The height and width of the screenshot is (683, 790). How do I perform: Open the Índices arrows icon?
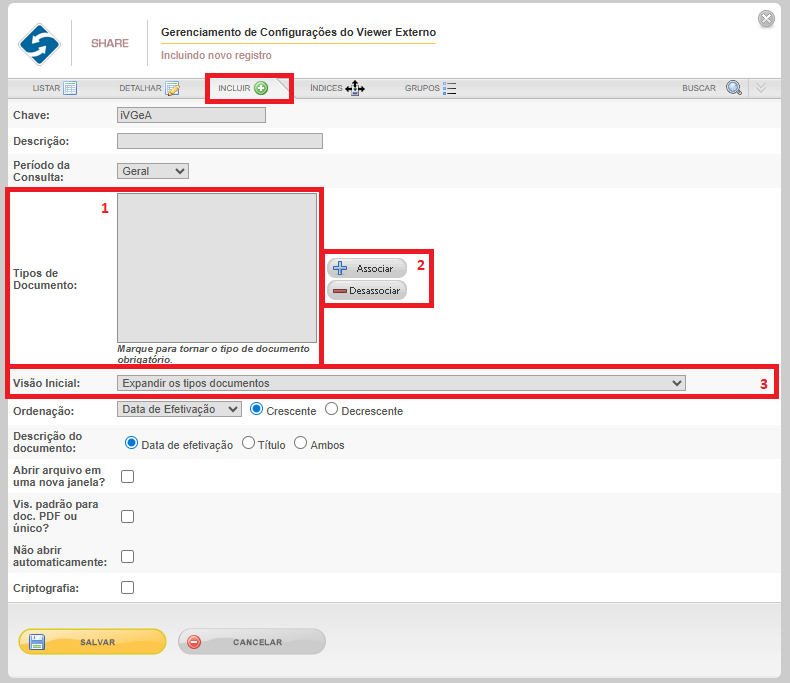point(355,88)
